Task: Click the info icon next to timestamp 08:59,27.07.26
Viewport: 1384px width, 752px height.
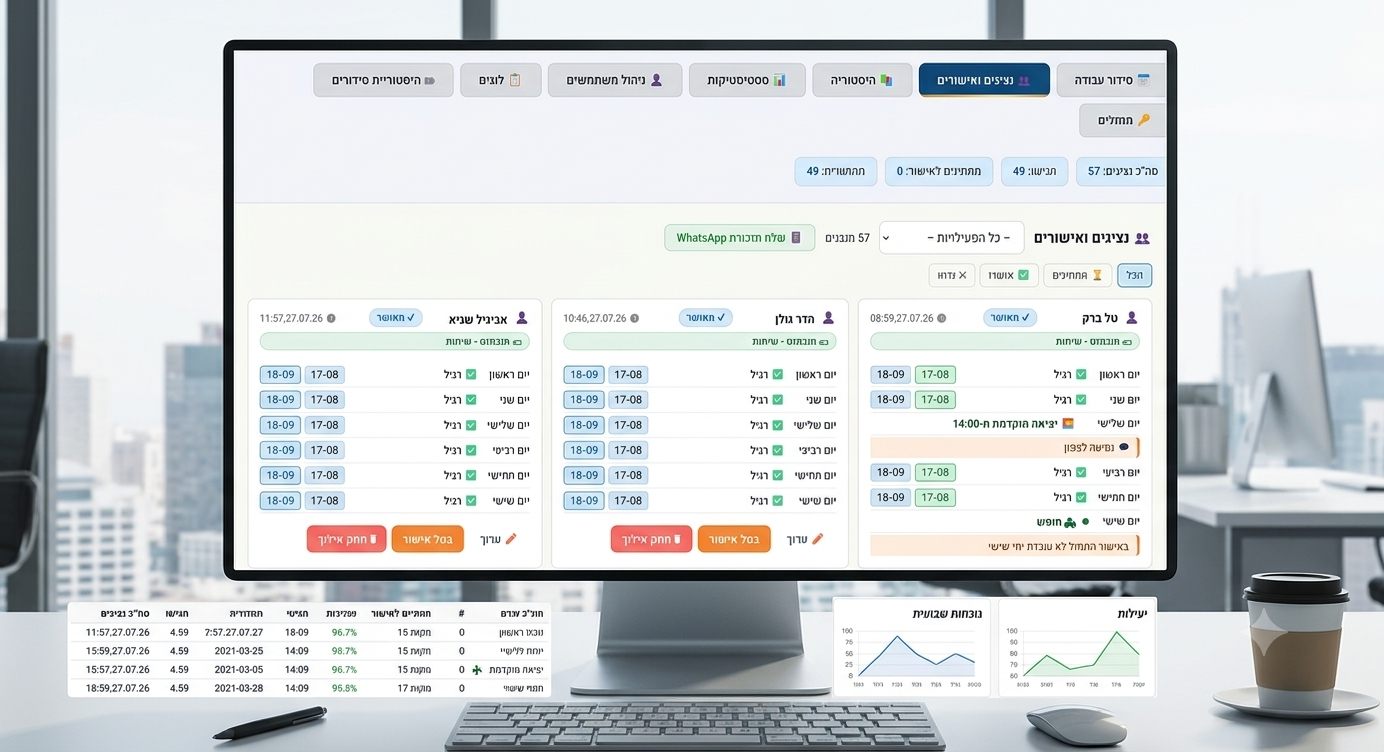Action: [941, 318]
